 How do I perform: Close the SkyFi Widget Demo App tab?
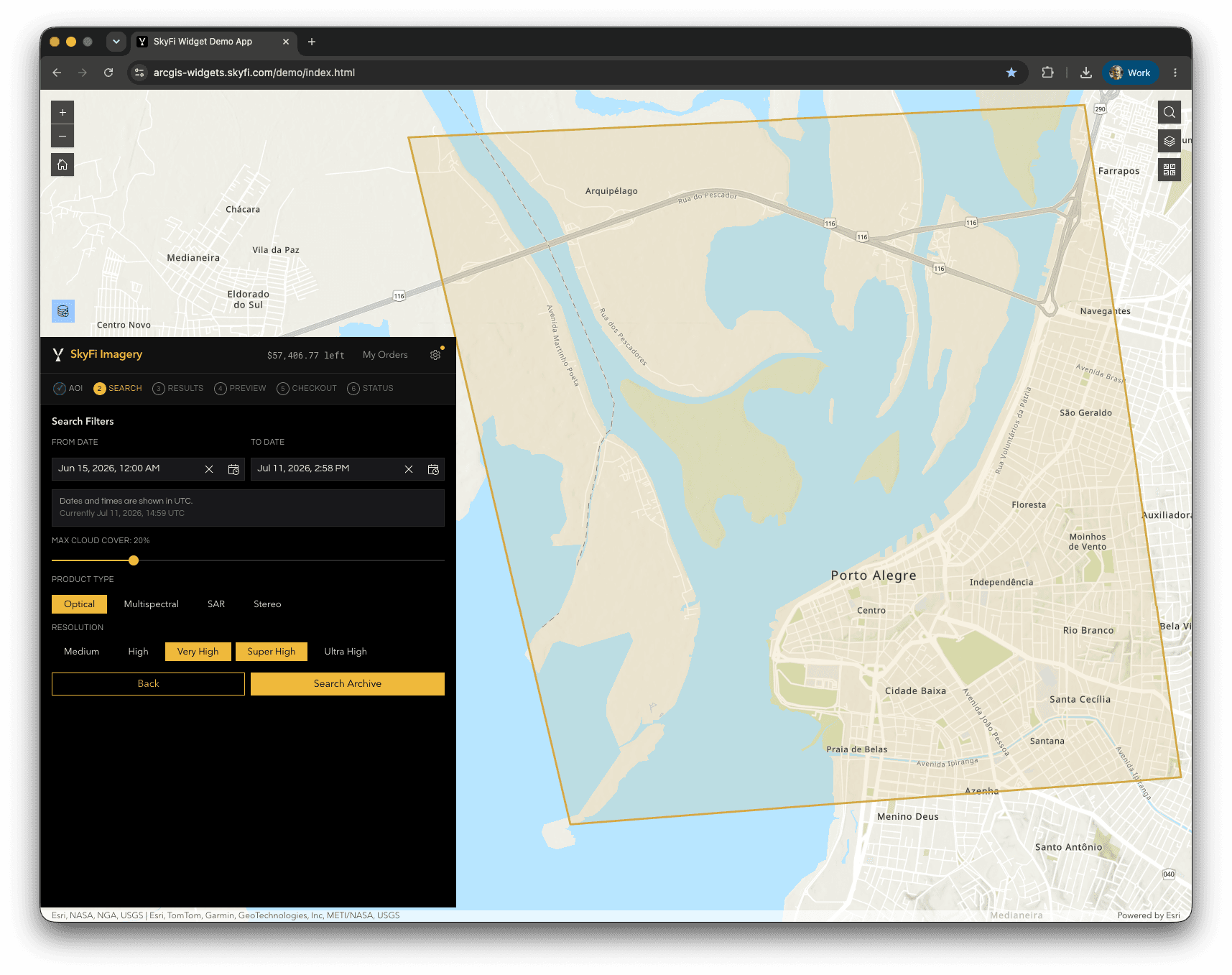coord(286,42)
